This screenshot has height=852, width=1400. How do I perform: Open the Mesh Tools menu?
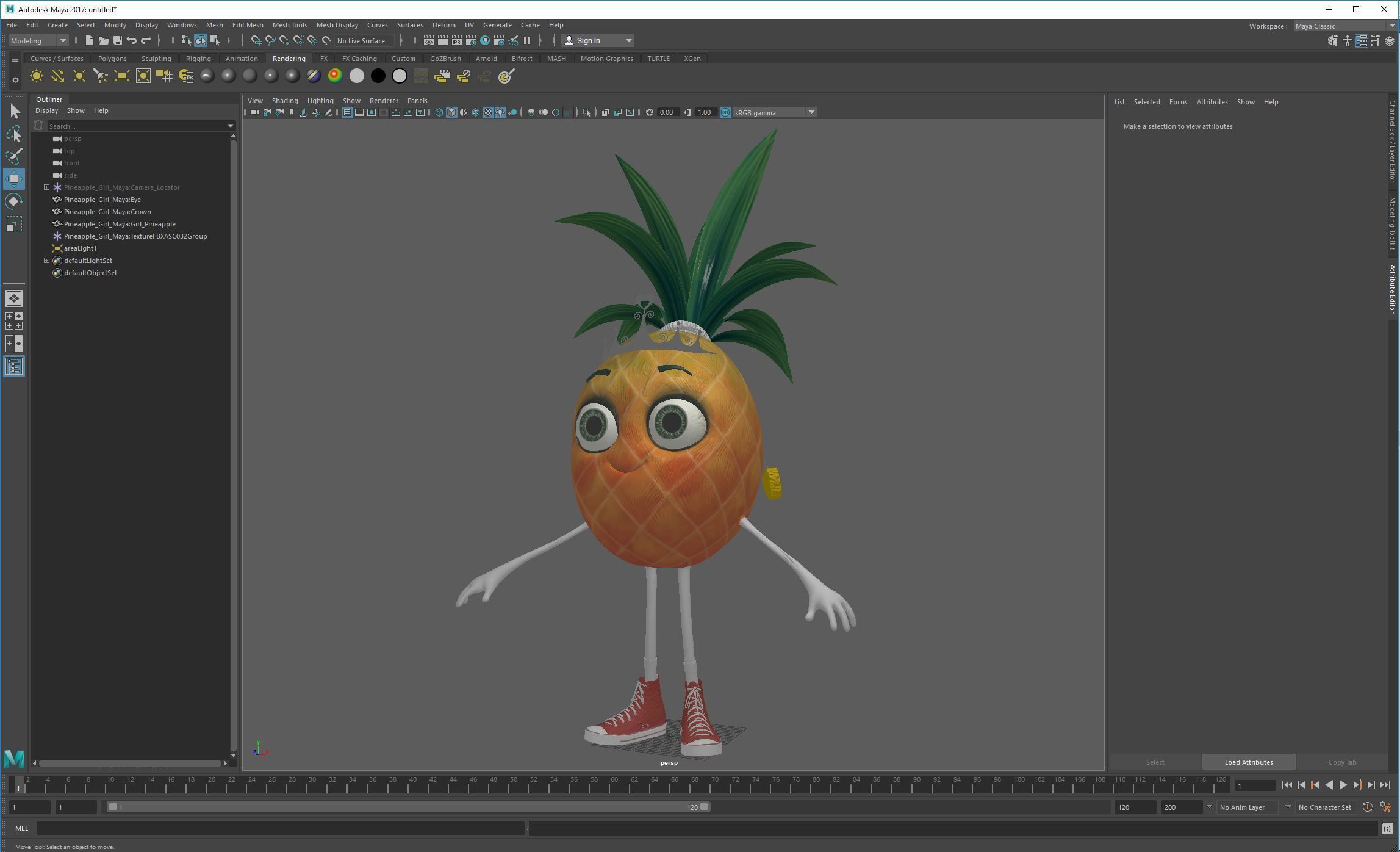tap(289, 25)
